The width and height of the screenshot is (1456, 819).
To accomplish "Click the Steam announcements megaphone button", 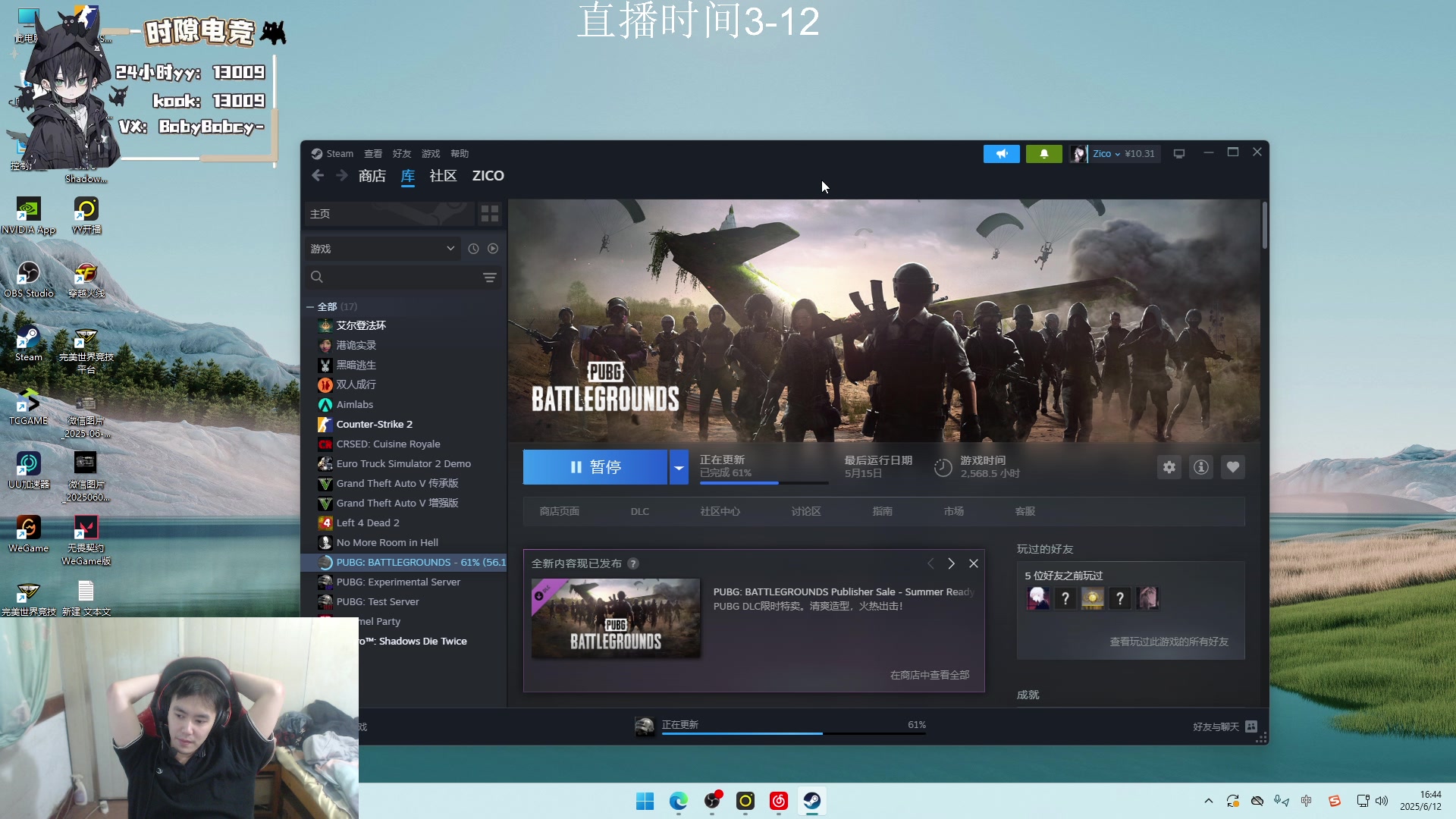I will (x=1001, y=154).
